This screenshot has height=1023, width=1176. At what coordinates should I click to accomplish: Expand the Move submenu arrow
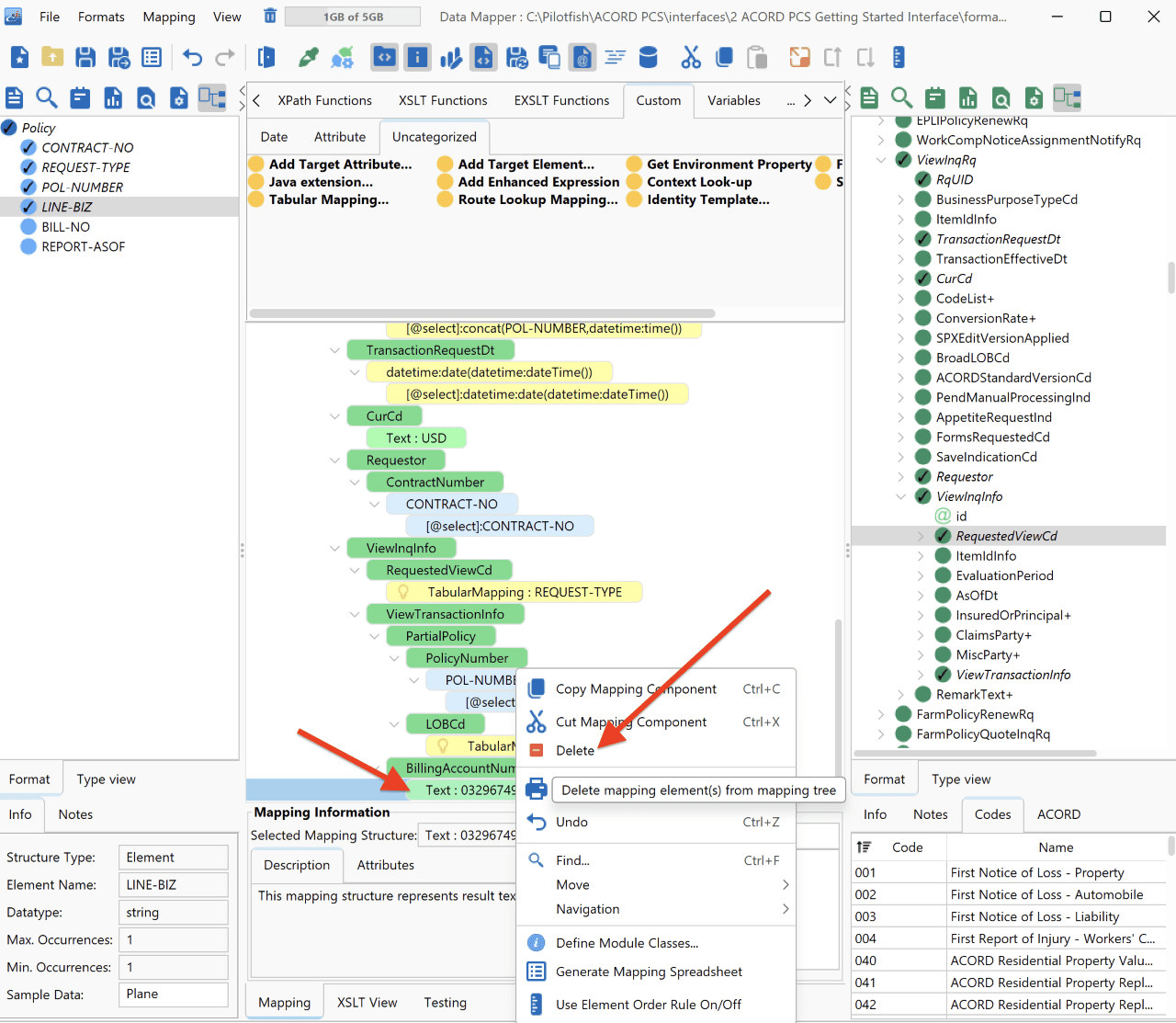(x=786, y=884)
